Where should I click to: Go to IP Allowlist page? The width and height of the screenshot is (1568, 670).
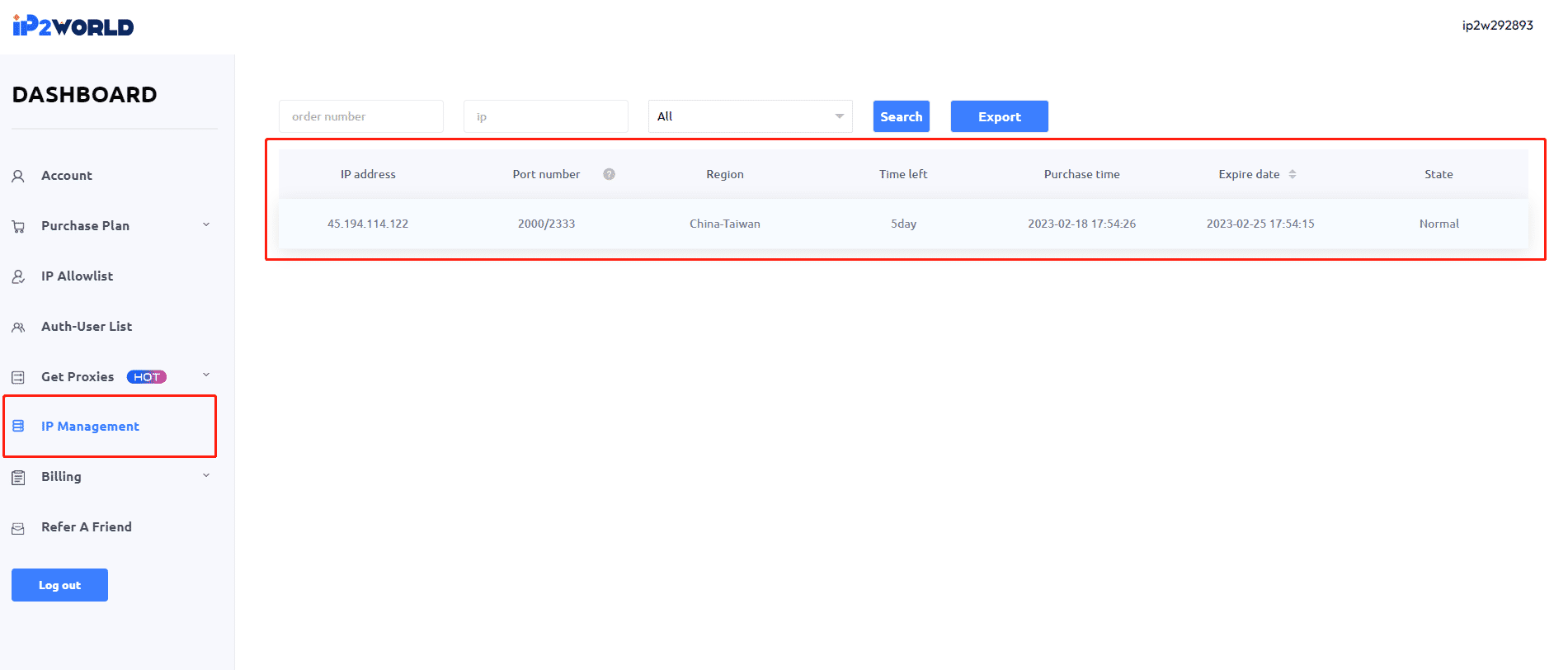point(77,276)
